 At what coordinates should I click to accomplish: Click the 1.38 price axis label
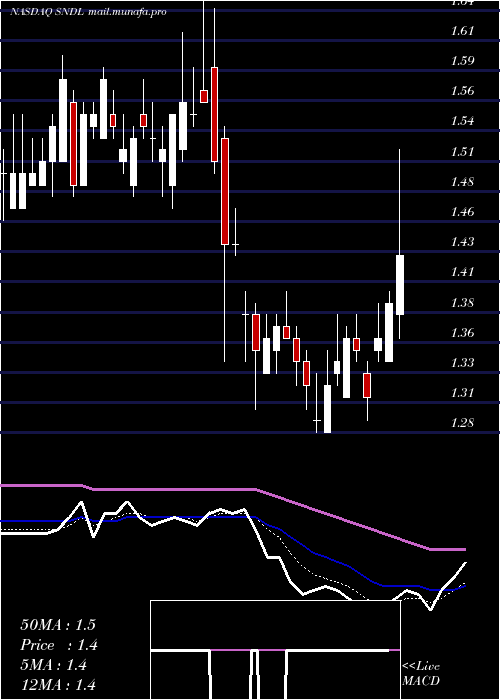(462, 303)
